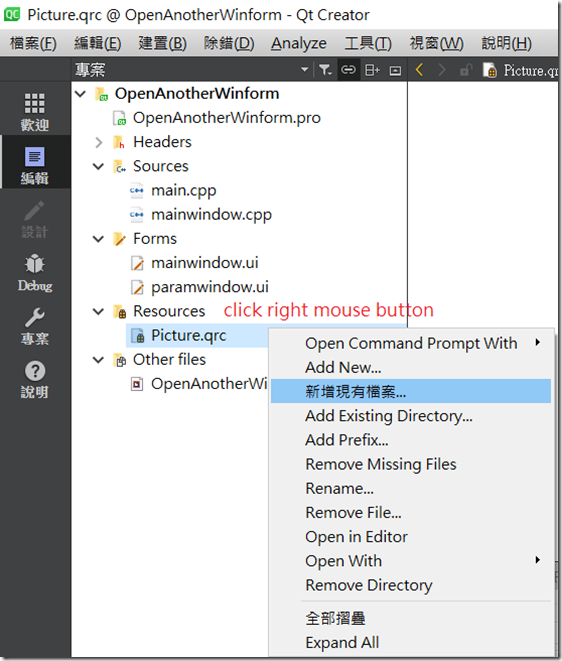Image resolution: width=562 pixels, height=661 pixels.
Task: Click the Qt Creator logo in title bar
Action: [x=12, y=14]
